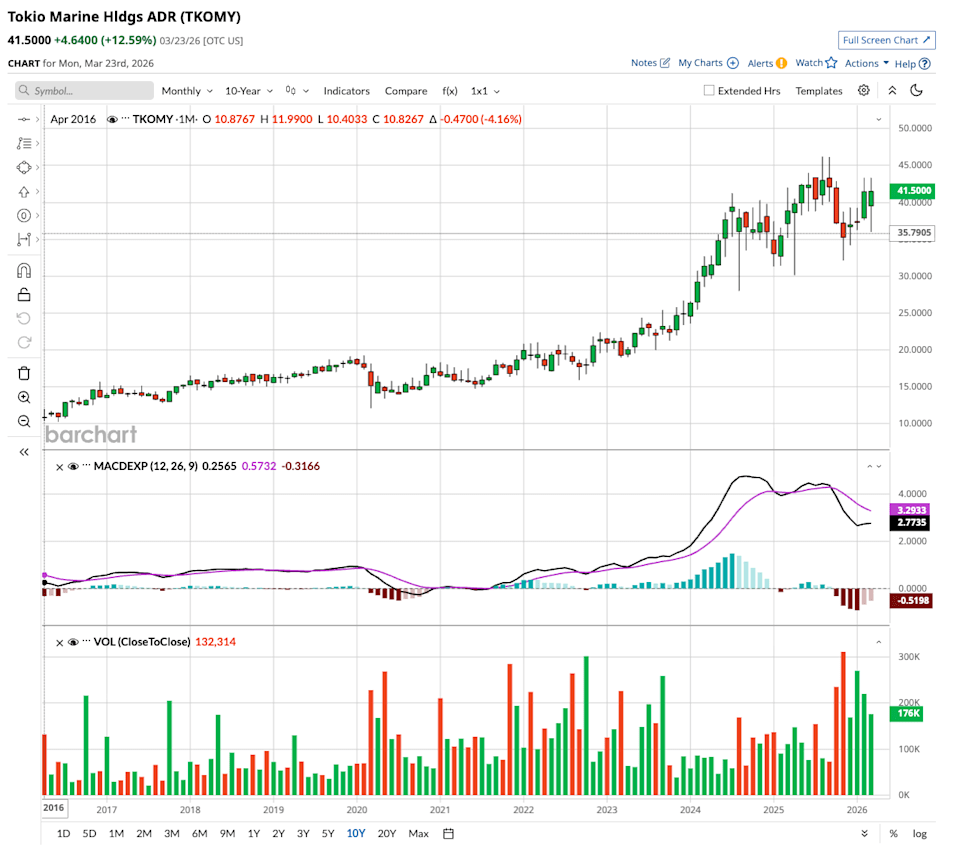960x859 pixels.
Task: Activate the zoom-in magnifier tool
Action: pyautogui.click(x=24, y=397)
